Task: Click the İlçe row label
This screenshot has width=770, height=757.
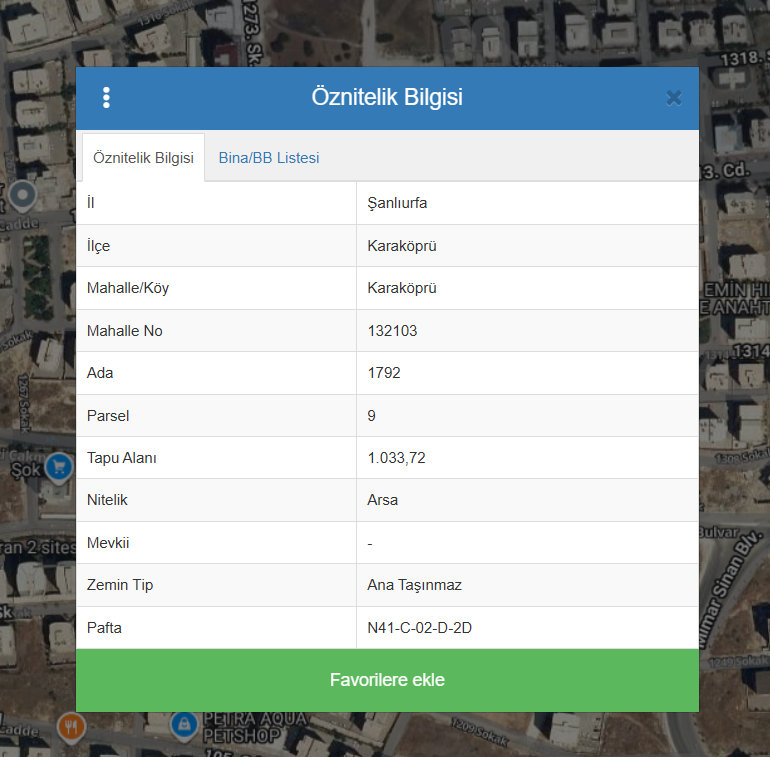Action: 99,246
